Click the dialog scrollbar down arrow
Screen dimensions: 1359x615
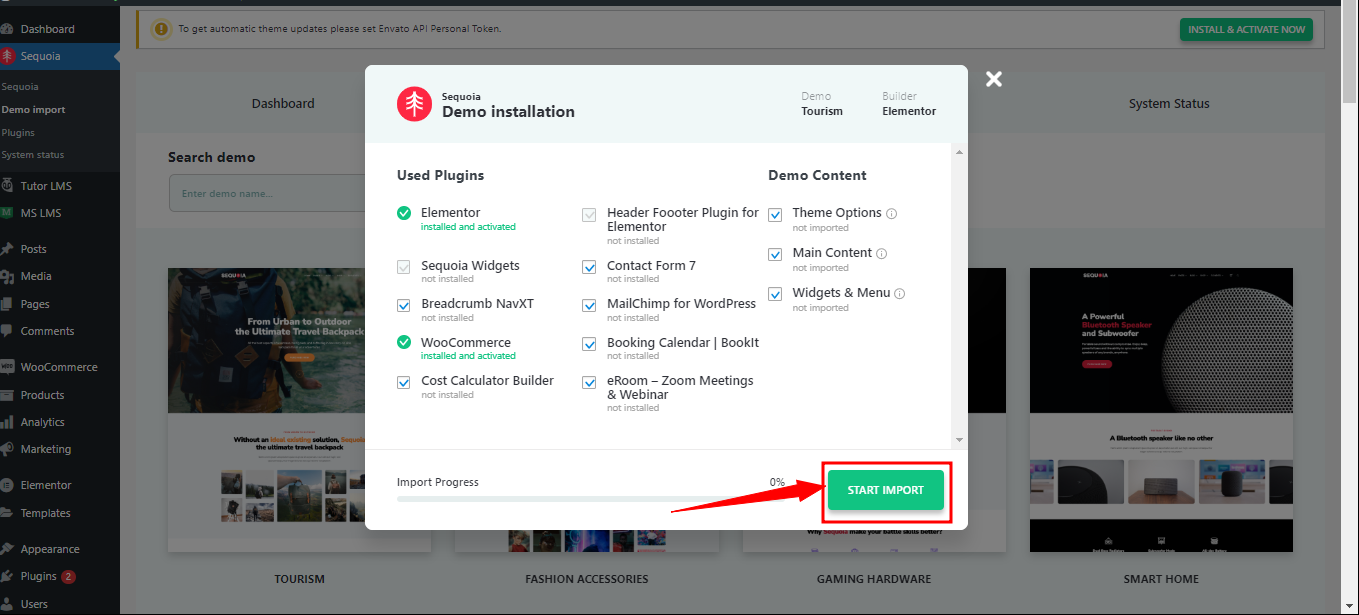(960, 440)
